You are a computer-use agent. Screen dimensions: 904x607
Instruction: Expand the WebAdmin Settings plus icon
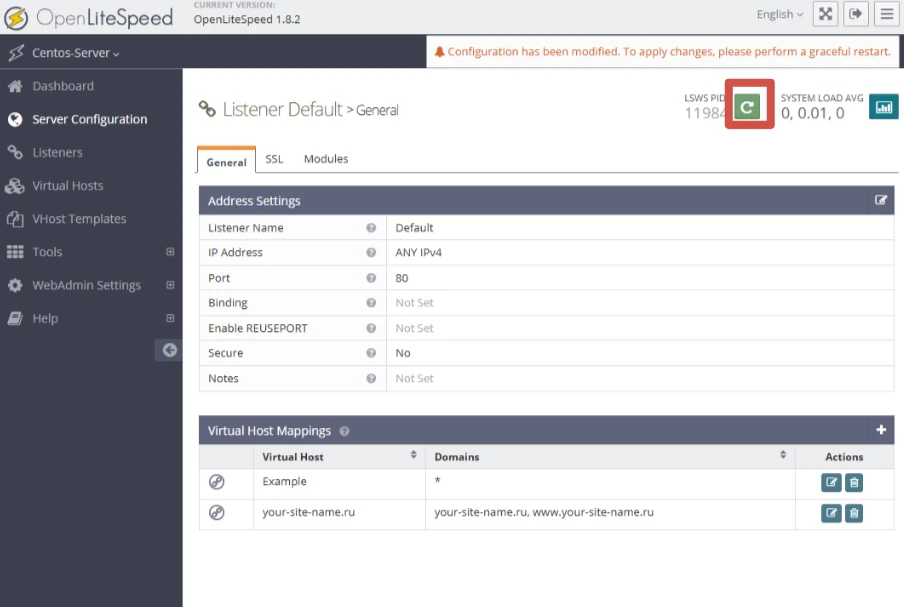tap(170, 285)
